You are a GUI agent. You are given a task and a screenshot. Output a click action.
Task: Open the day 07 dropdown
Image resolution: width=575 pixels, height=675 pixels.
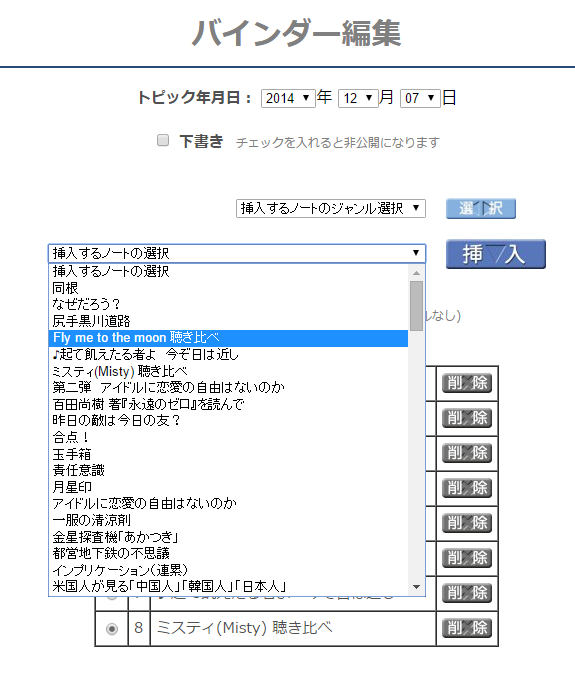420,98
